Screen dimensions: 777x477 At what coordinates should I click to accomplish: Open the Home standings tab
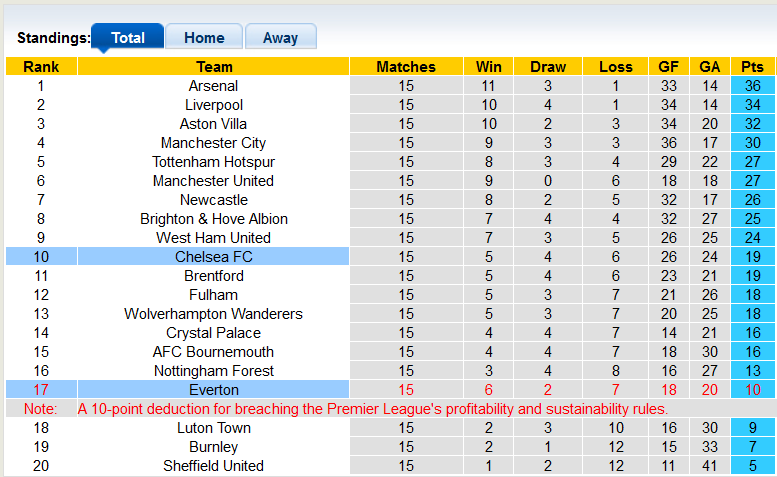pos(204,38)
